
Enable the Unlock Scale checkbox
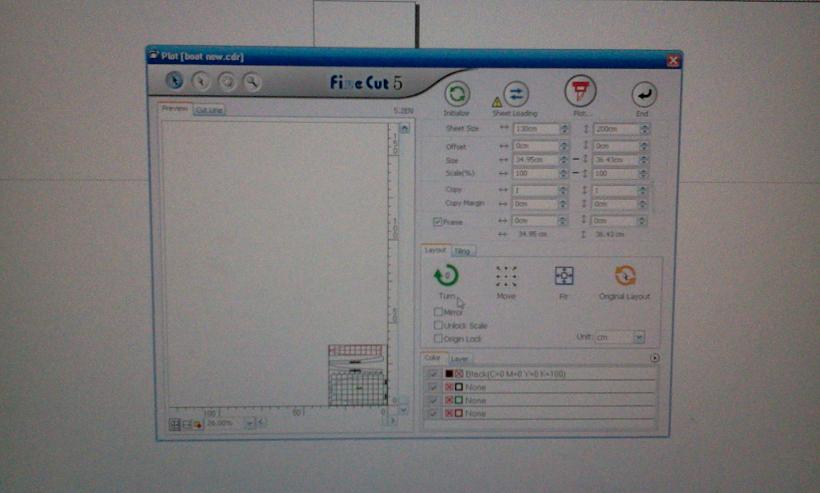click(438, 325)
